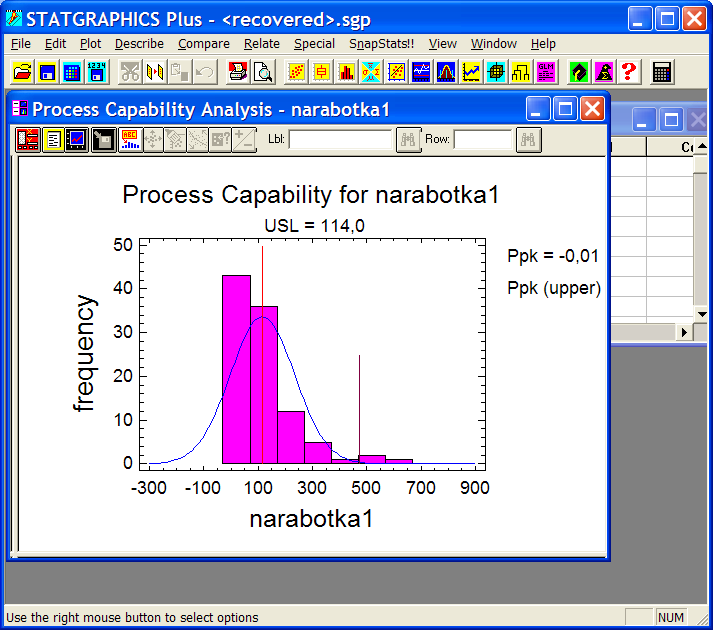Open the data file grid icon
Viewport: 713px width, 630px height.
72,72
